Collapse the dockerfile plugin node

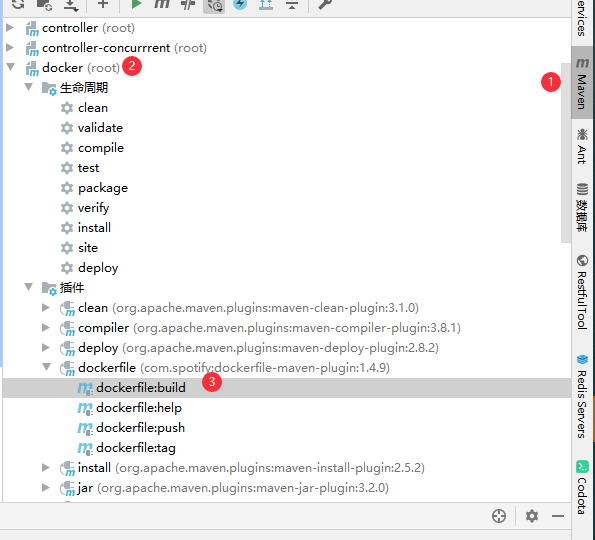click(47, 367)
